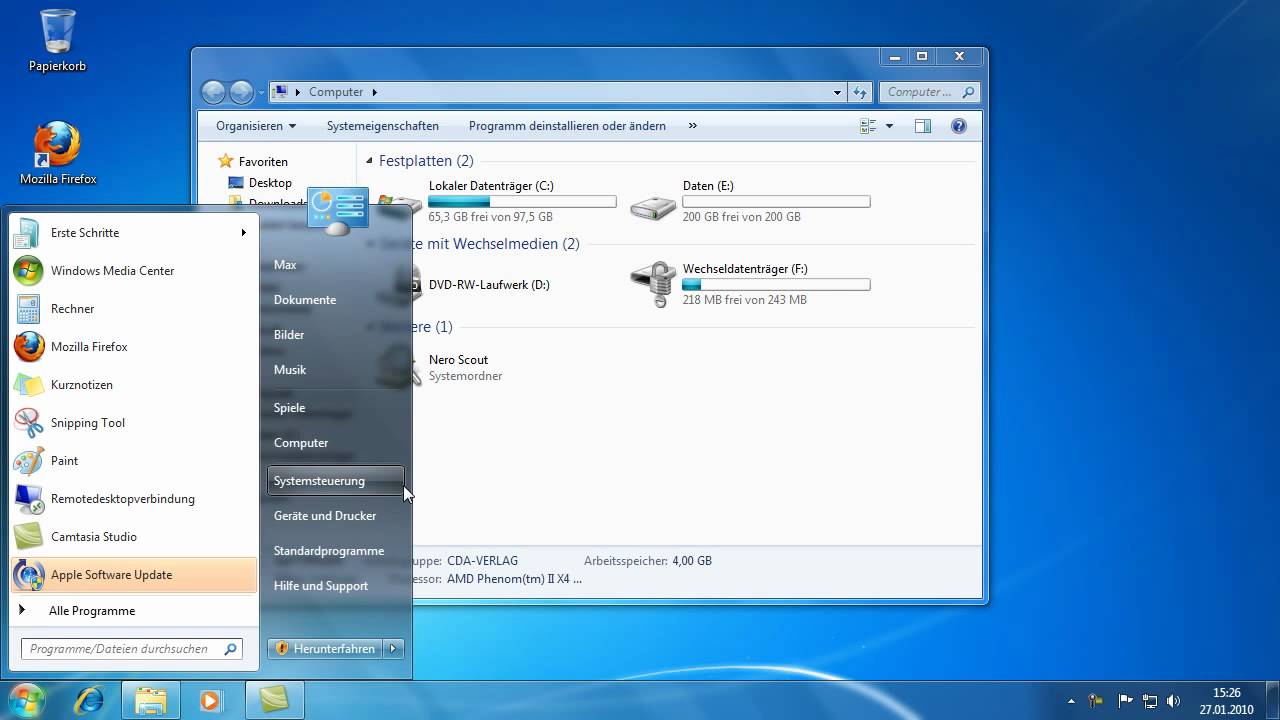
Task: Open Computer in Start menu right pane
Action: point(301,443)
